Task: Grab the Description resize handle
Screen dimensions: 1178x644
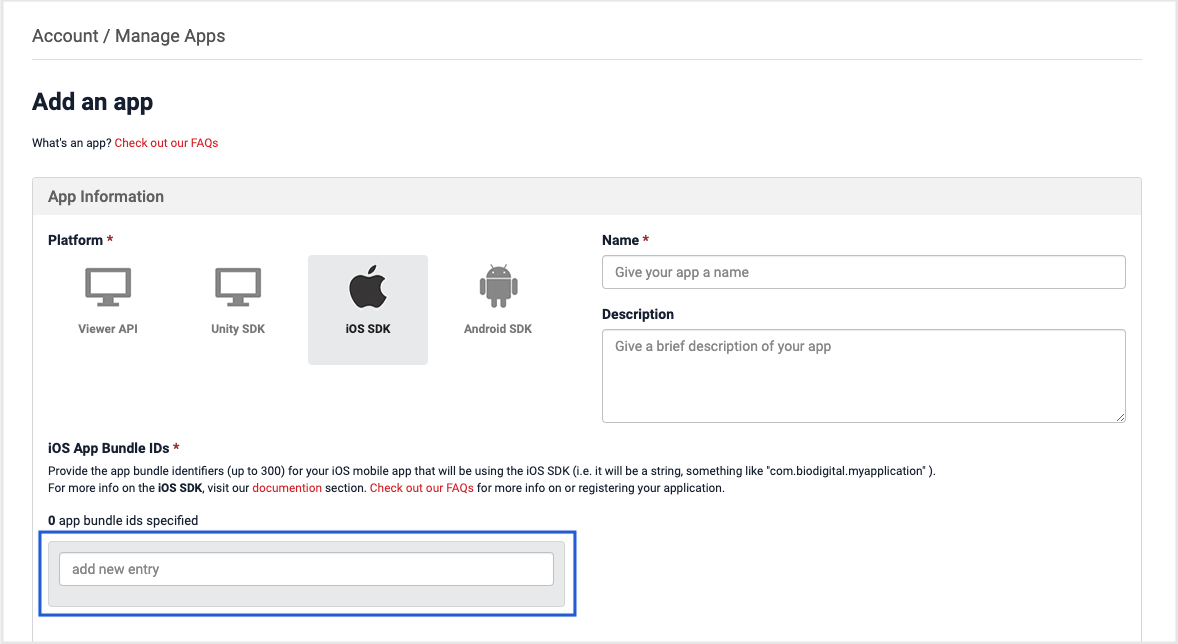Action: click(1120, 417)
